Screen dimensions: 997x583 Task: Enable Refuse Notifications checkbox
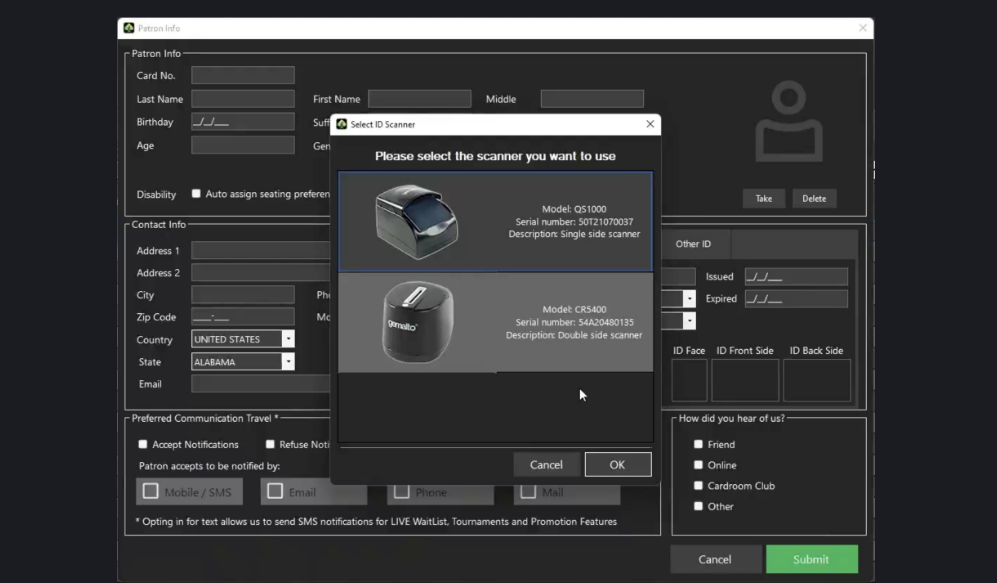pos(270,444)
